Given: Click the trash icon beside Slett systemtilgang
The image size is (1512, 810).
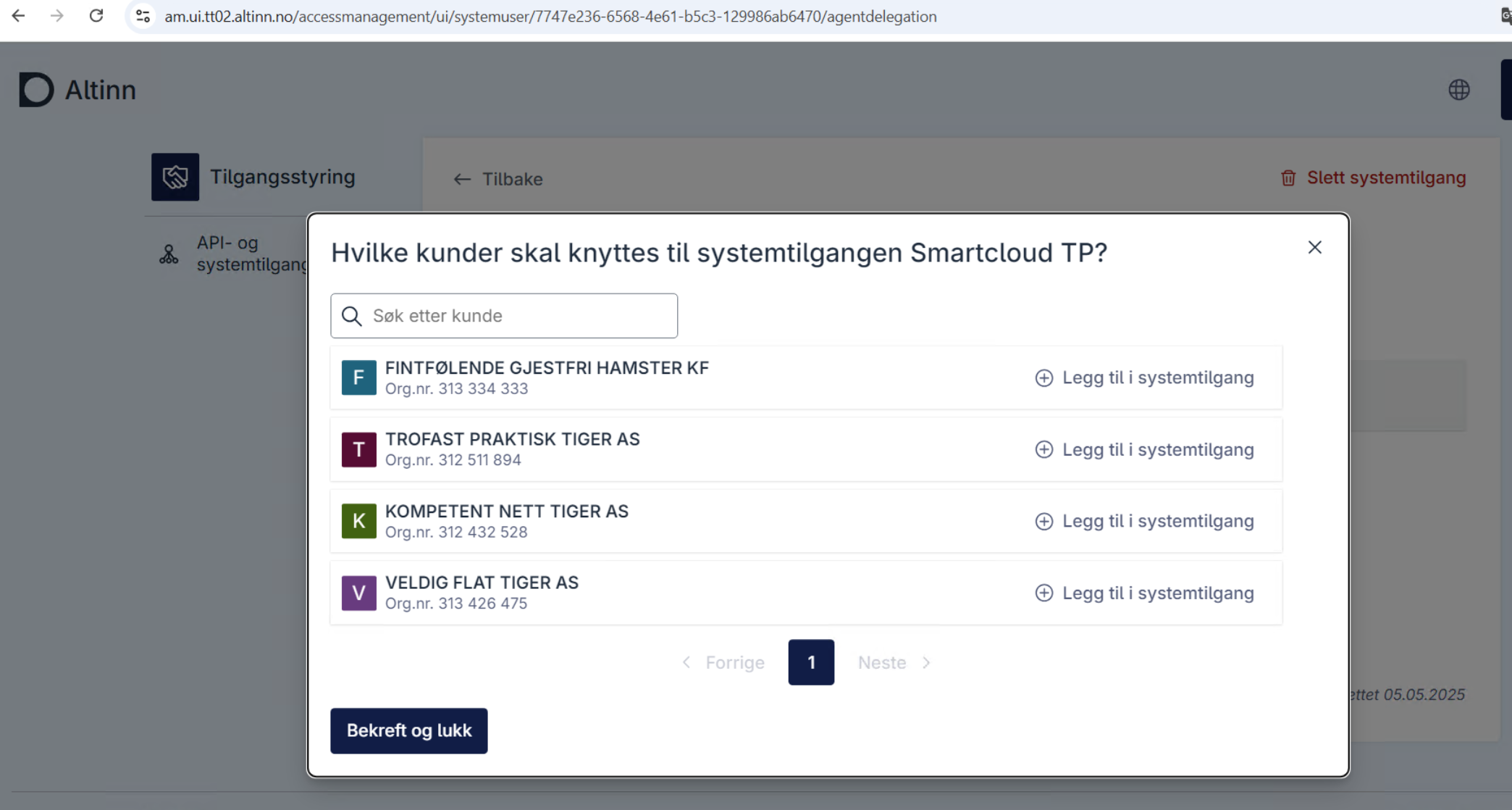Looking at the screenshot, I should point(1288,178).
